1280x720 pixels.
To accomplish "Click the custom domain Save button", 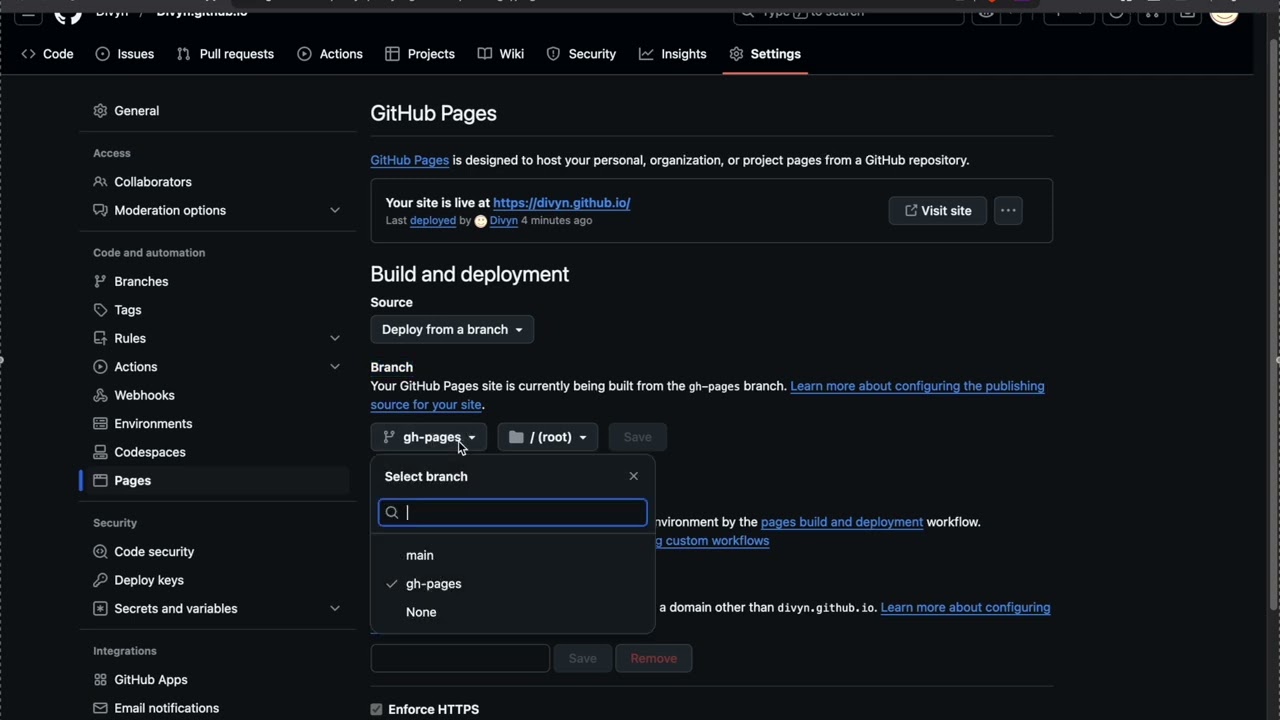I will click(x=582, y=658).
